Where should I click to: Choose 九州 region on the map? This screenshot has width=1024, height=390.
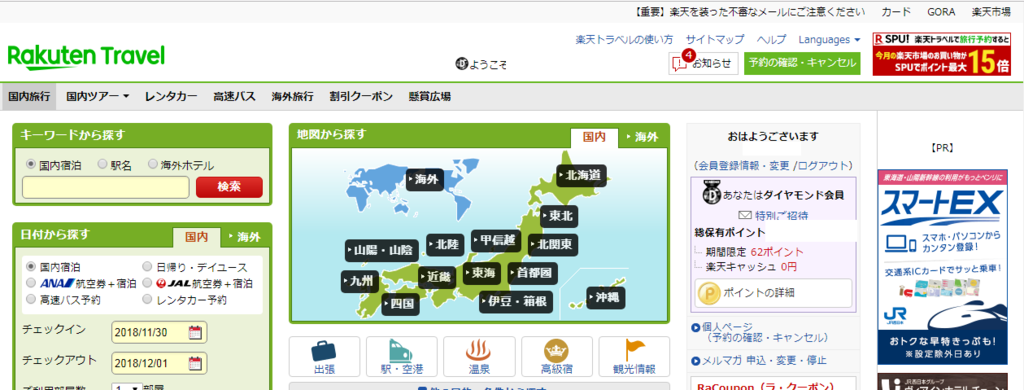pyautogui.click(x=360, y=281)
